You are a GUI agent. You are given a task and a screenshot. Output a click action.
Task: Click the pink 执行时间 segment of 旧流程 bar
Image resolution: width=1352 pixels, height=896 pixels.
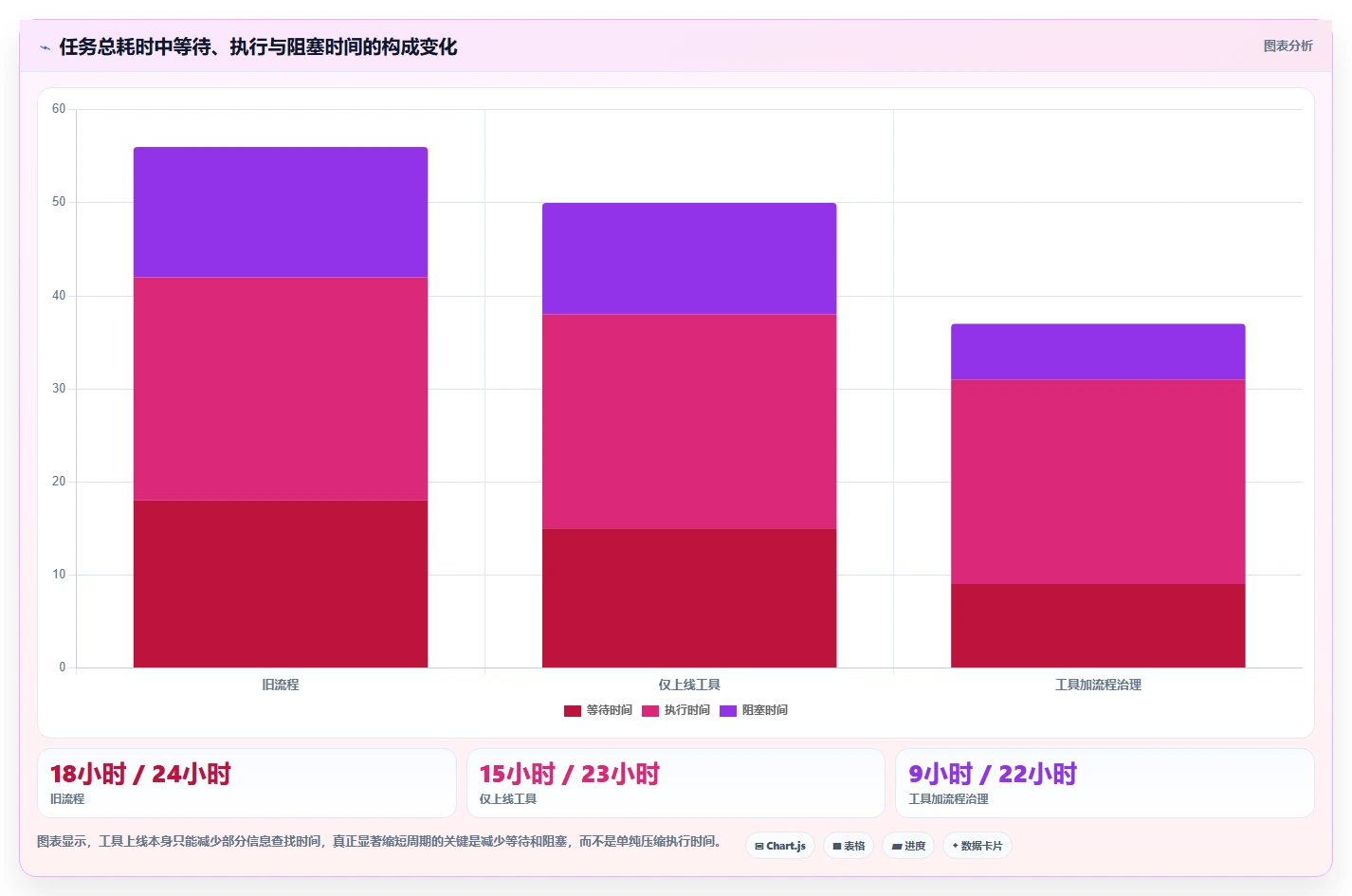(x=281, y=389)
